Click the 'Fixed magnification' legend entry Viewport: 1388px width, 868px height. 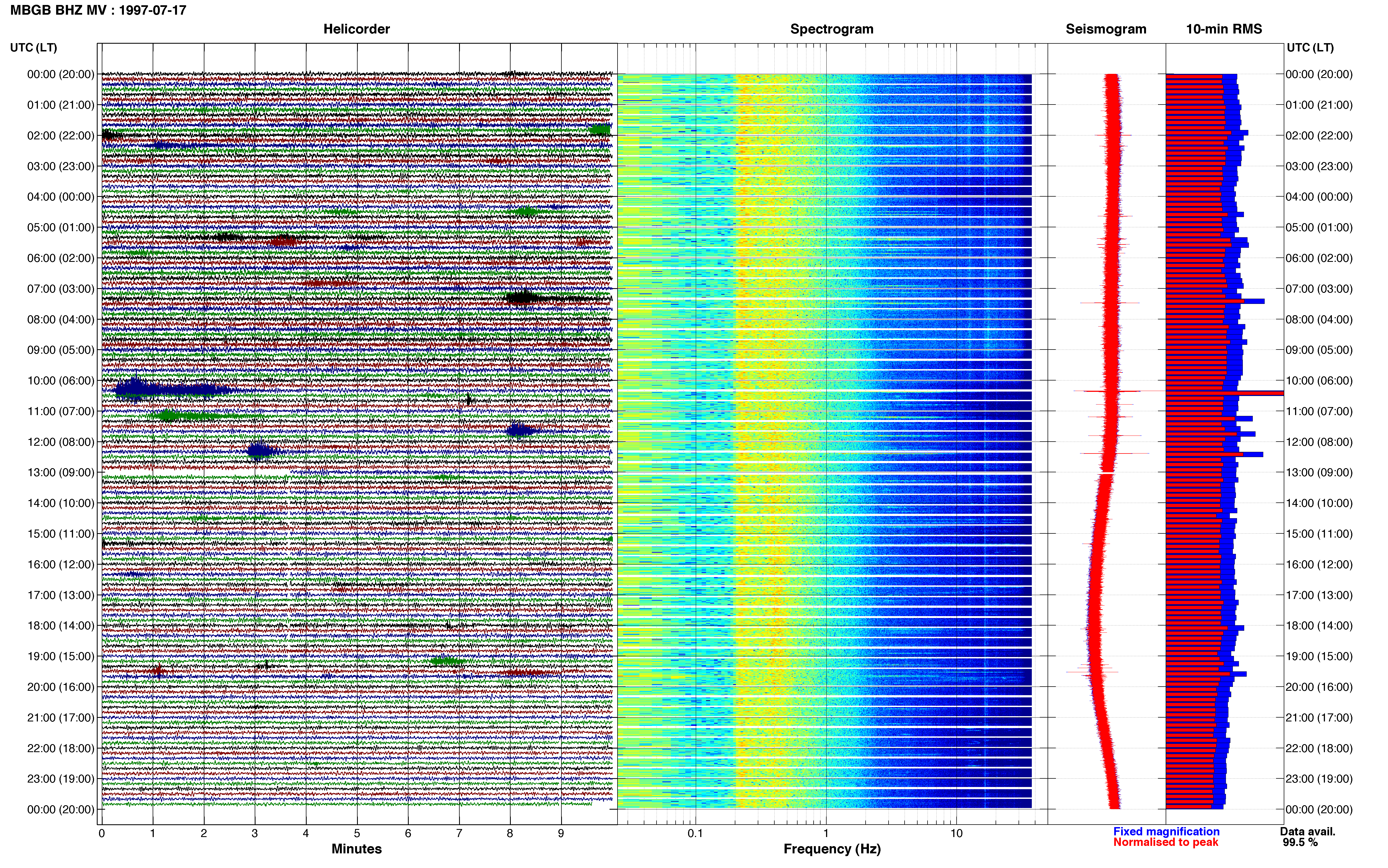click(1166, 831)
